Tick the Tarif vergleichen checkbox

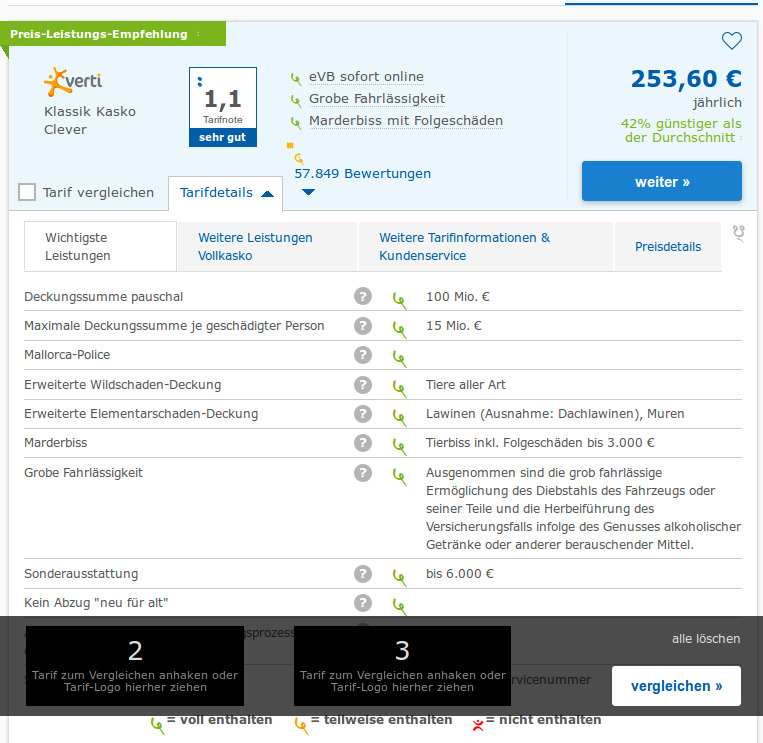tap(27, 192)
